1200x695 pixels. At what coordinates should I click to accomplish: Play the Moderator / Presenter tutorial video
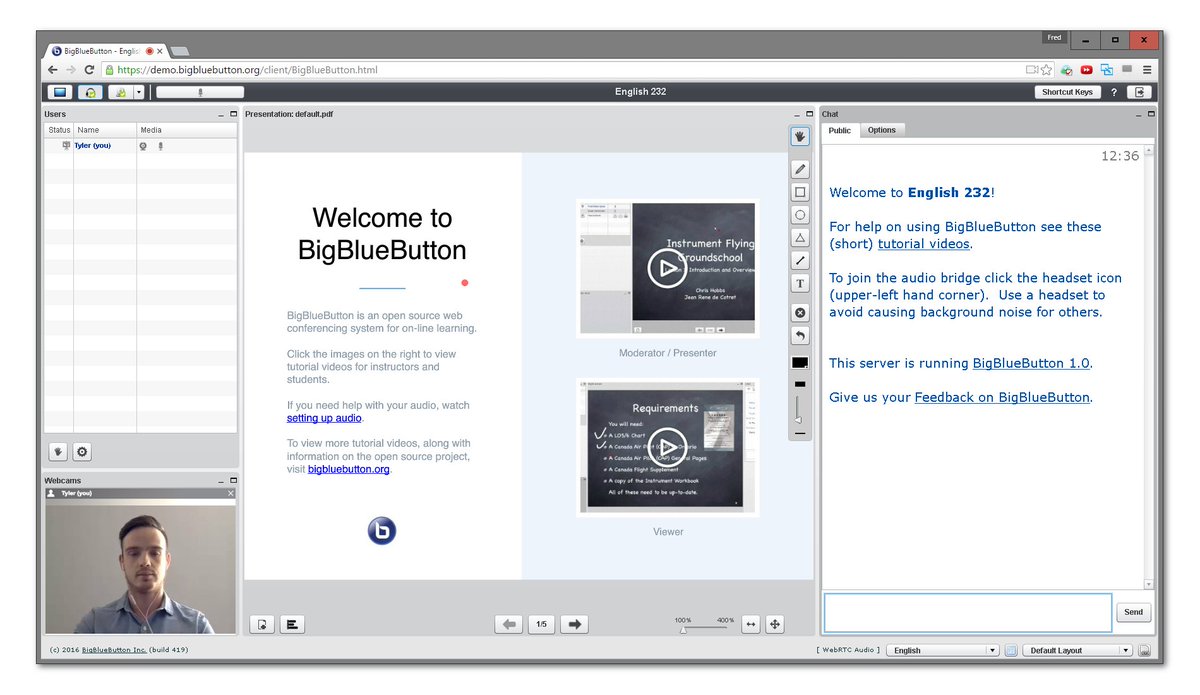click(x=667, y=268)
